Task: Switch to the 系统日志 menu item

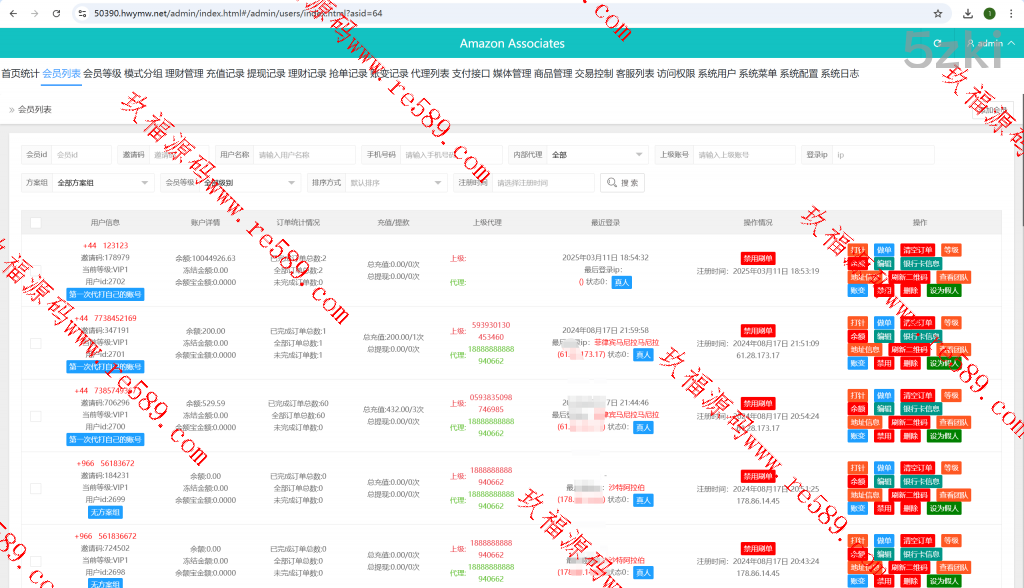Action: click(839, 74)
